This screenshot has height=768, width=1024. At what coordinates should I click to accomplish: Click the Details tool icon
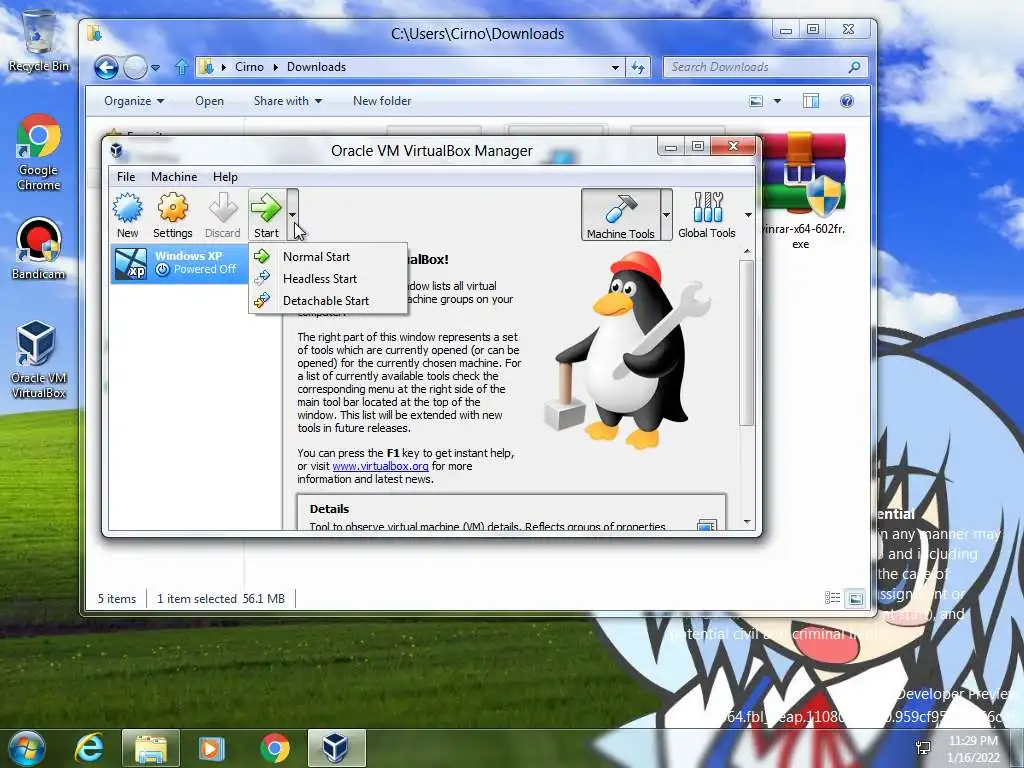tap(707, 526)
